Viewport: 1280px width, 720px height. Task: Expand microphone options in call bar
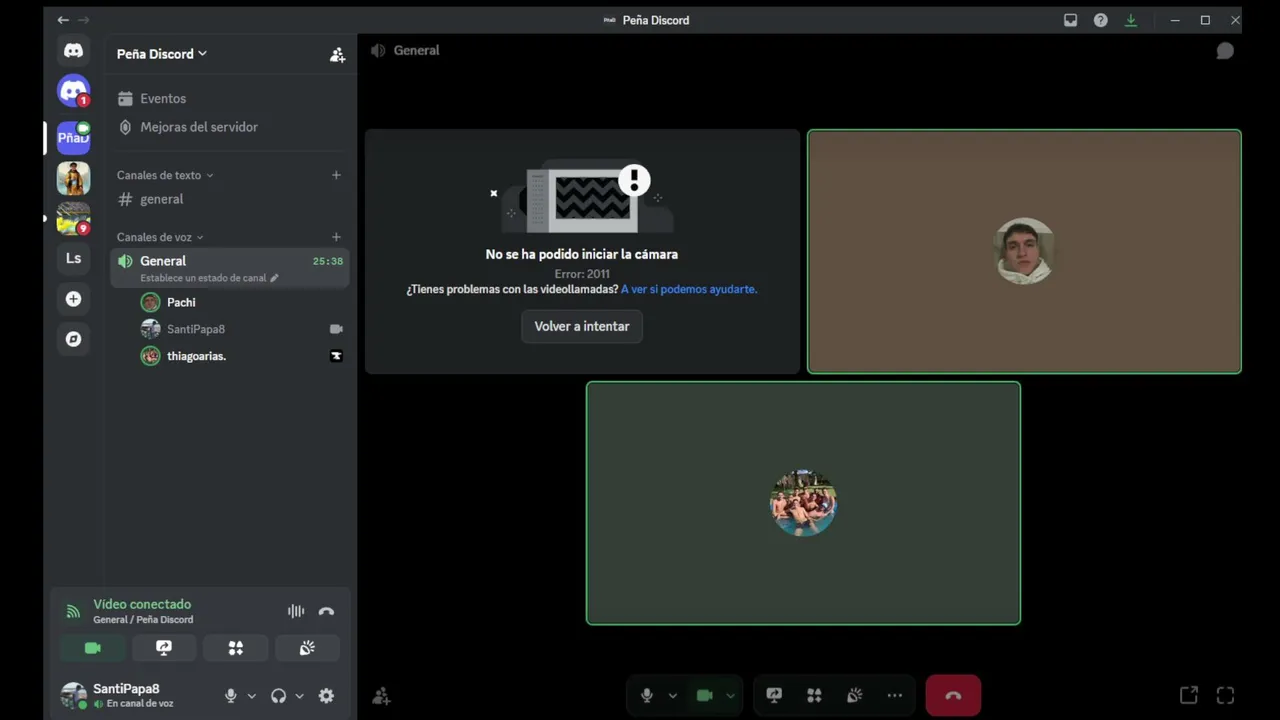tap(672, 696)
